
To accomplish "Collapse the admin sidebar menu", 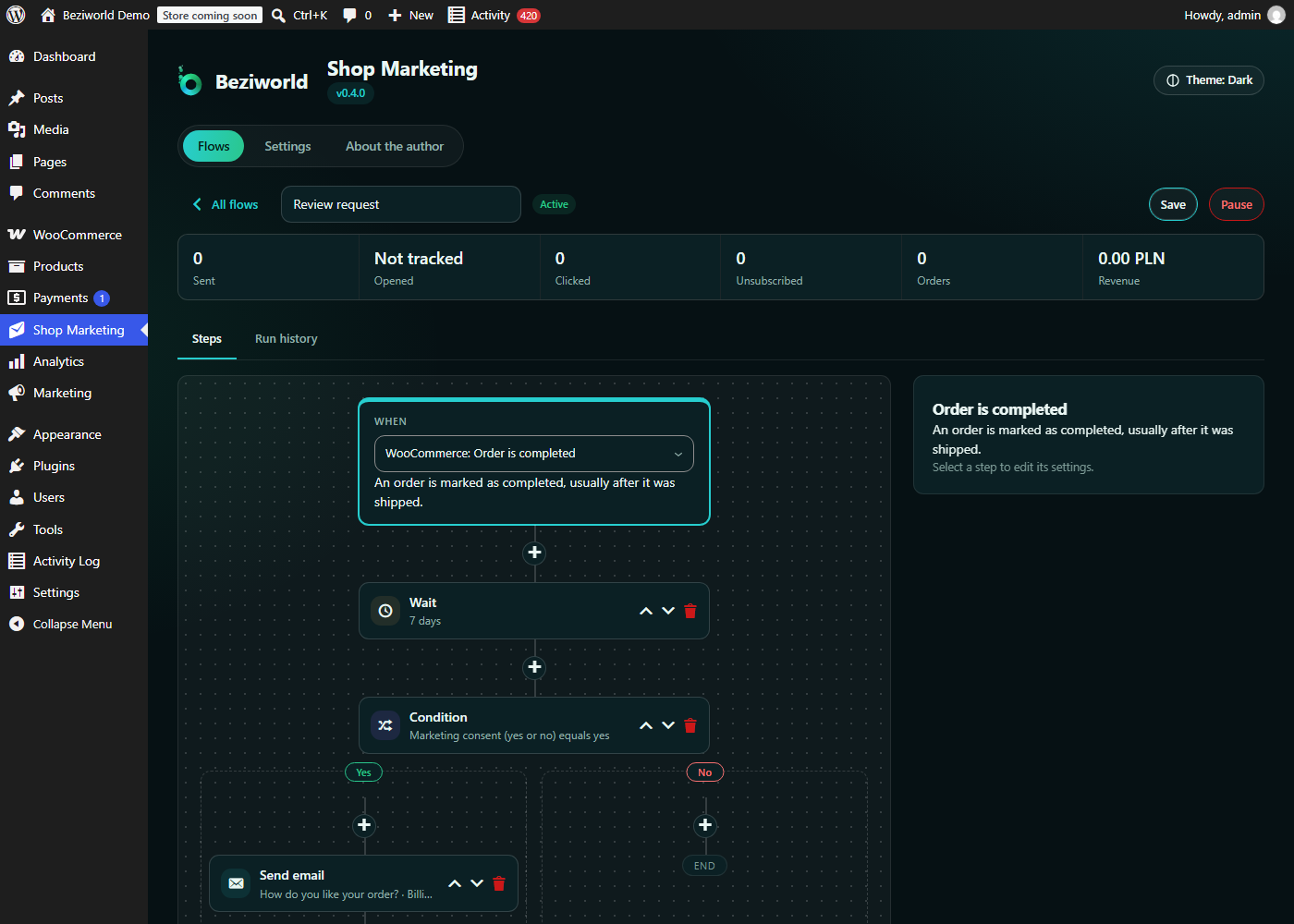I will [x=73, y=624].
